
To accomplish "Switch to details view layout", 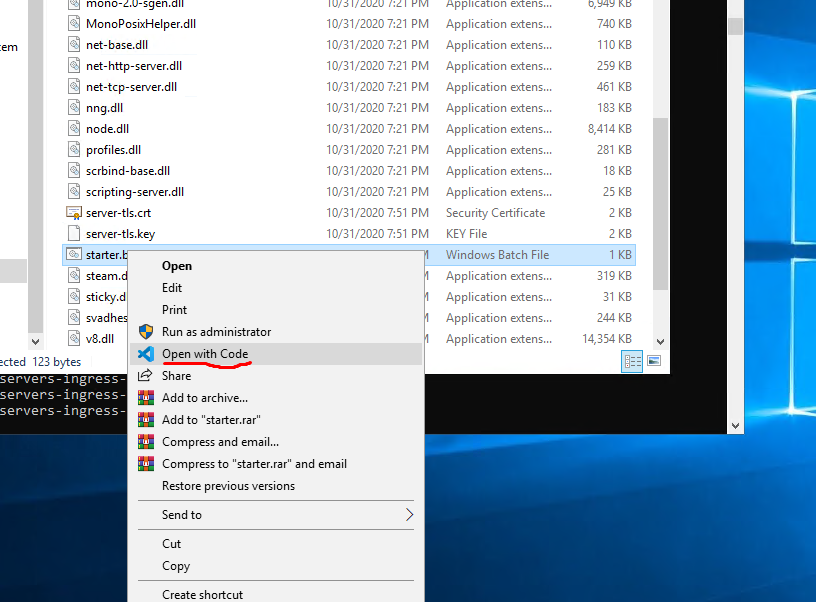I will click(x=632, y=361).
